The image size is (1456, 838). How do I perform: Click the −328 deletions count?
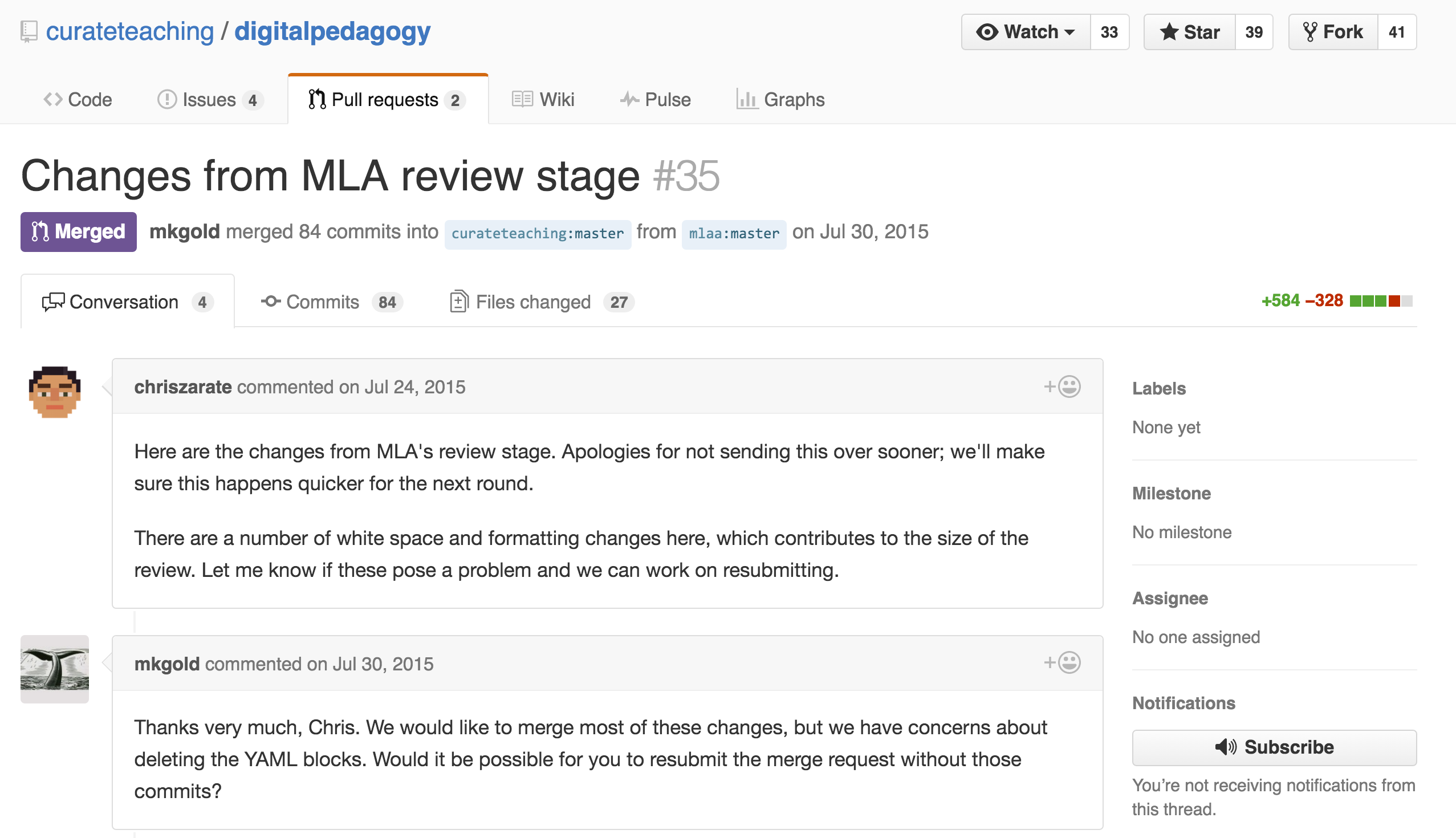1324,300
